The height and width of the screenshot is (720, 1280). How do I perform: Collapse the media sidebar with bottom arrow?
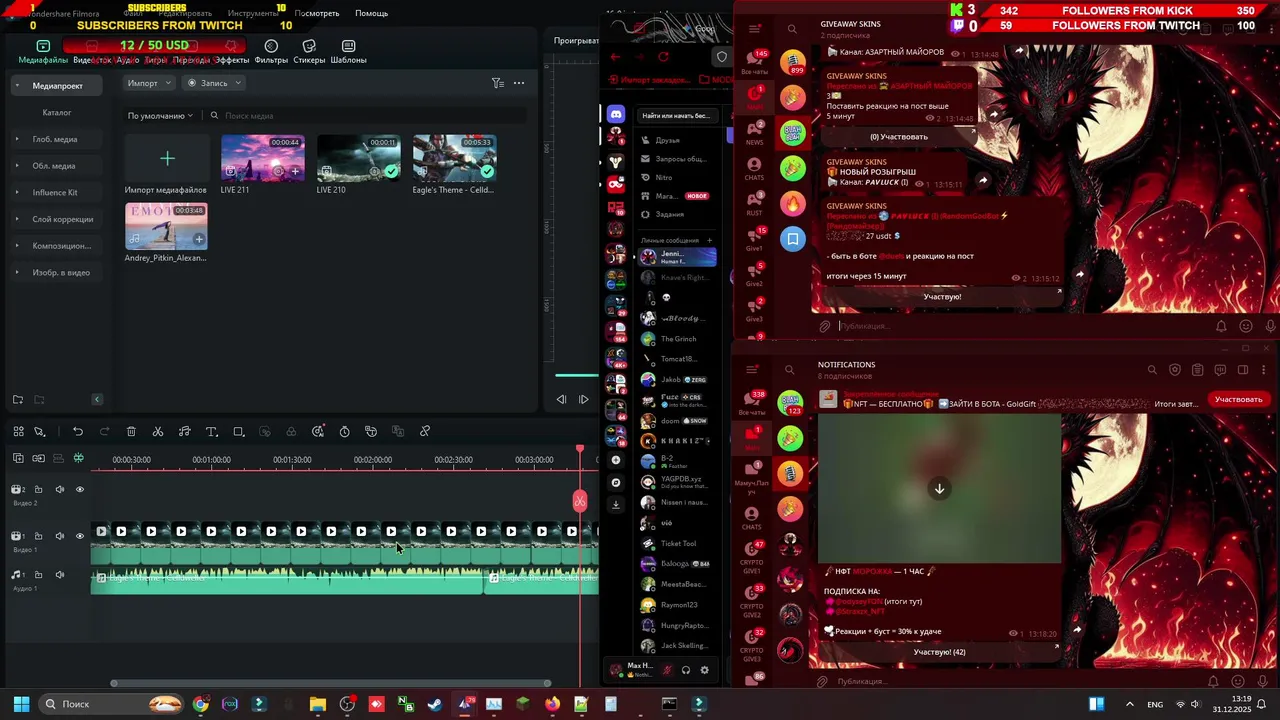point(97,399)
